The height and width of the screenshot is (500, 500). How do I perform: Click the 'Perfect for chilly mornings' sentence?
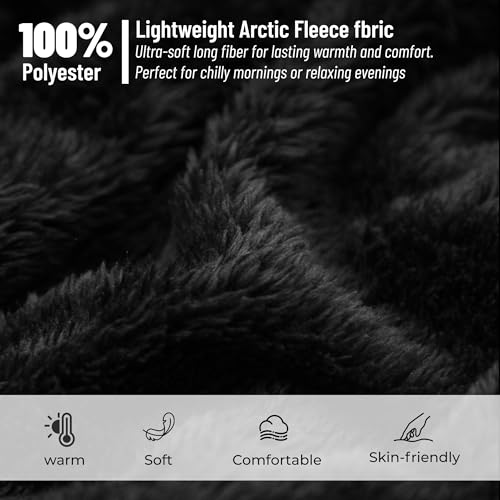[270, 73]
